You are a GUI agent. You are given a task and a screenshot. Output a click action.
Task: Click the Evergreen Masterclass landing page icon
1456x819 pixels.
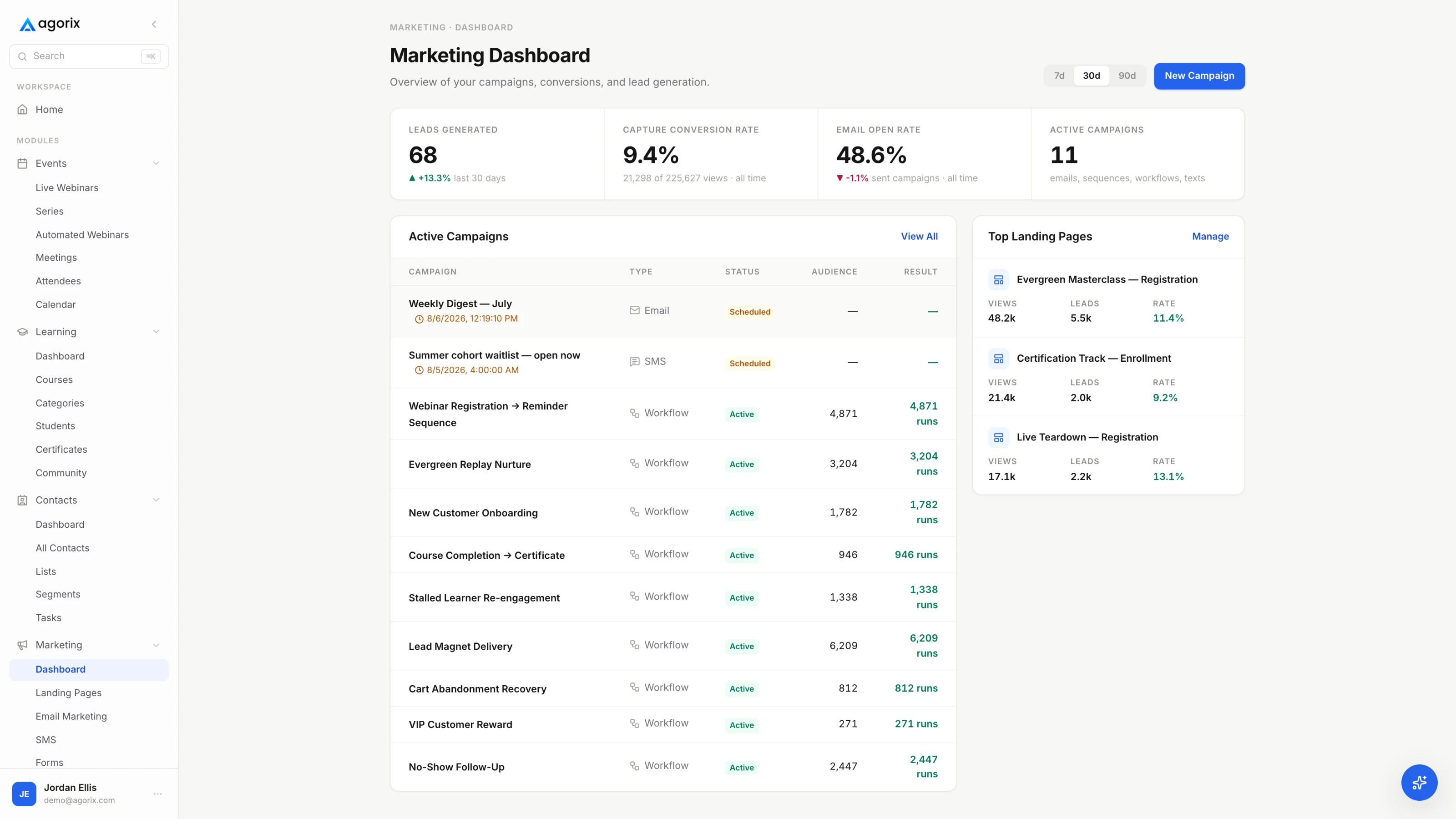(999, 280)
